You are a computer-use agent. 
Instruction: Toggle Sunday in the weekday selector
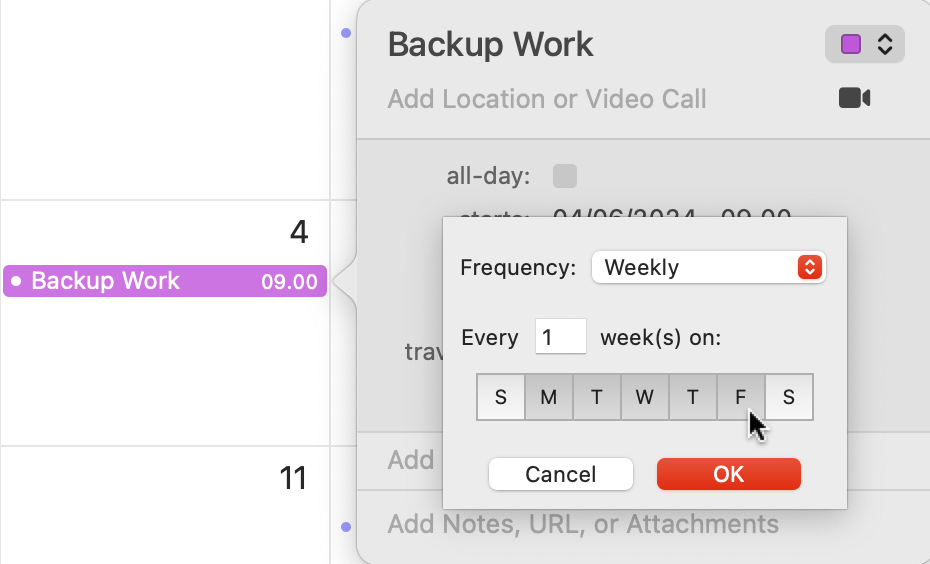[501, 397]
